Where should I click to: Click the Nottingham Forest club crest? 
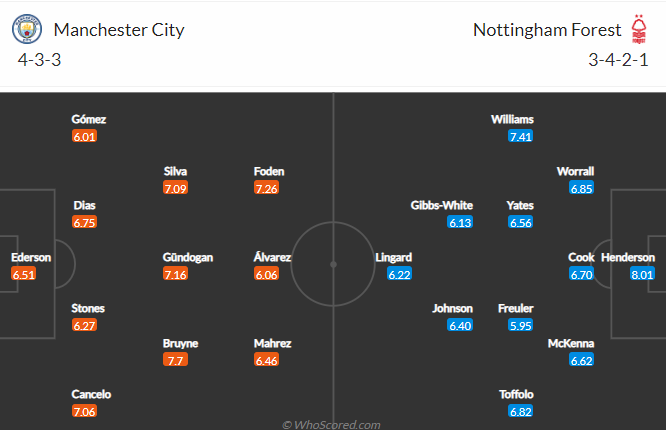click(639, 29)
